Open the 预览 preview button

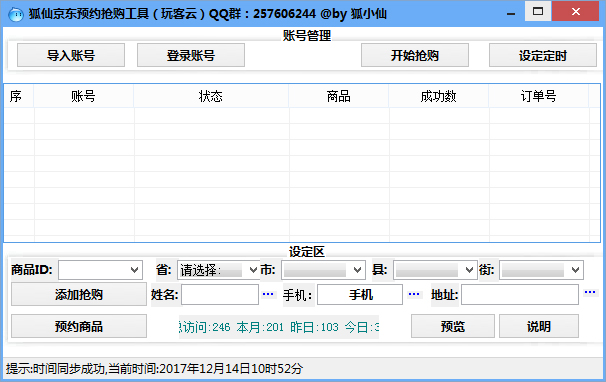[x=453, y=326]
